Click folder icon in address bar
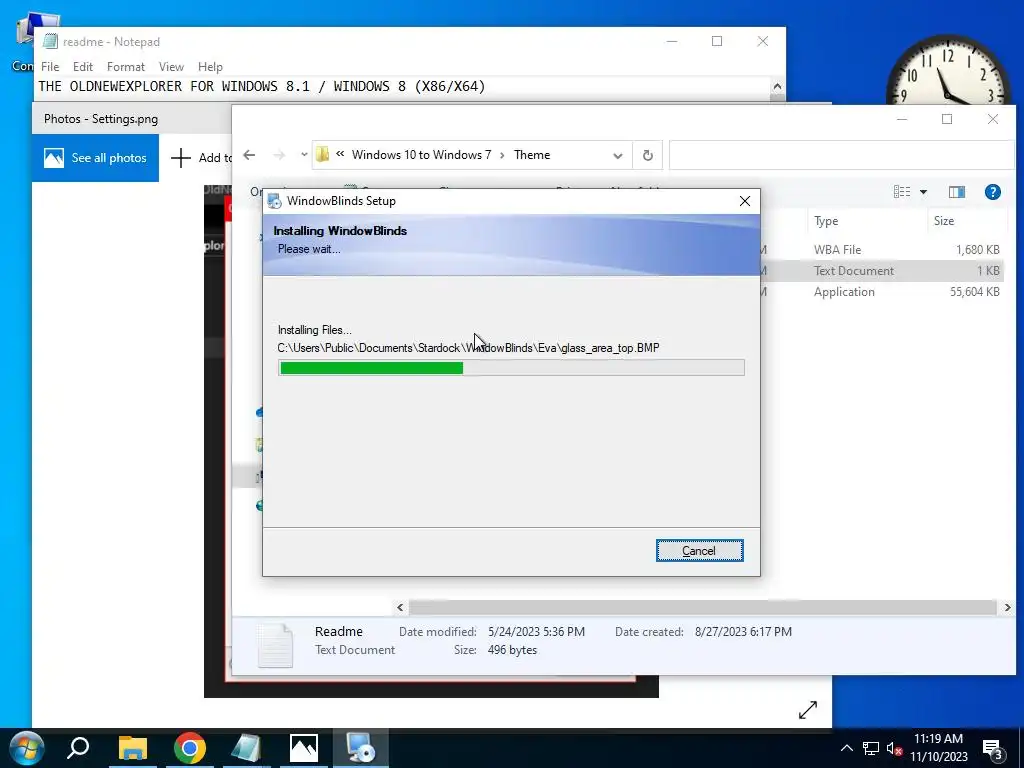1024x768 pixels. tap(322, 155)
